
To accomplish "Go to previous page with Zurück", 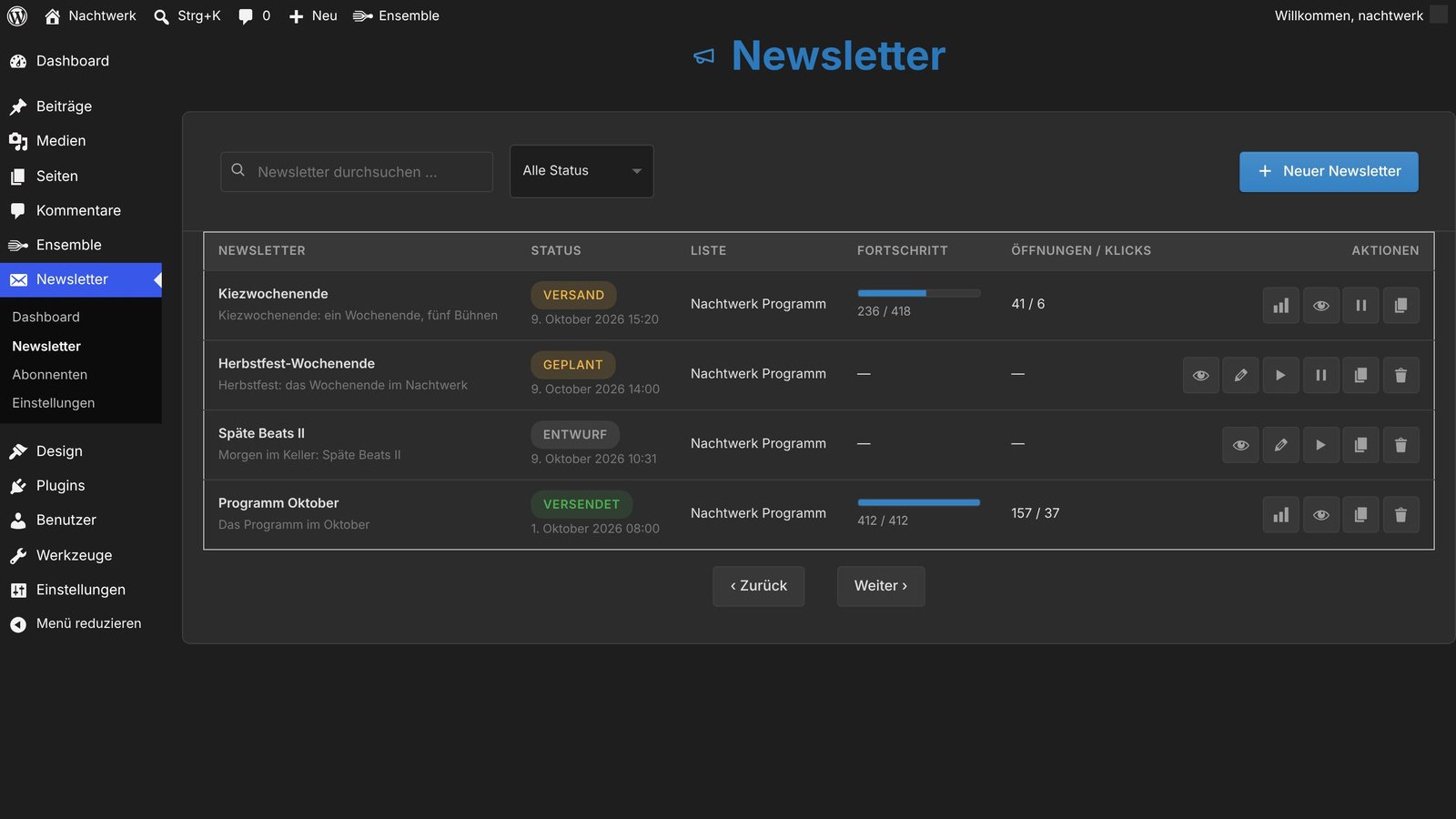I will 758,586.
